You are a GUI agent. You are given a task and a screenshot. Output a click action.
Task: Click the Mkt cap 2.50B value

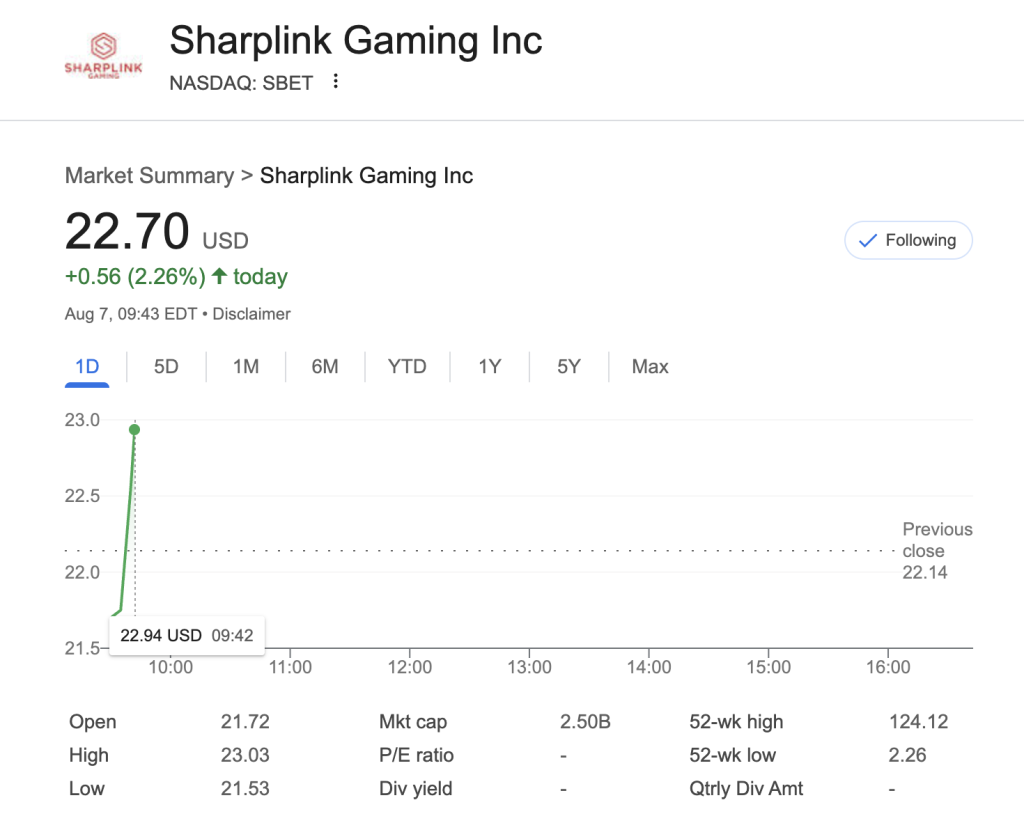pos(585,722)
